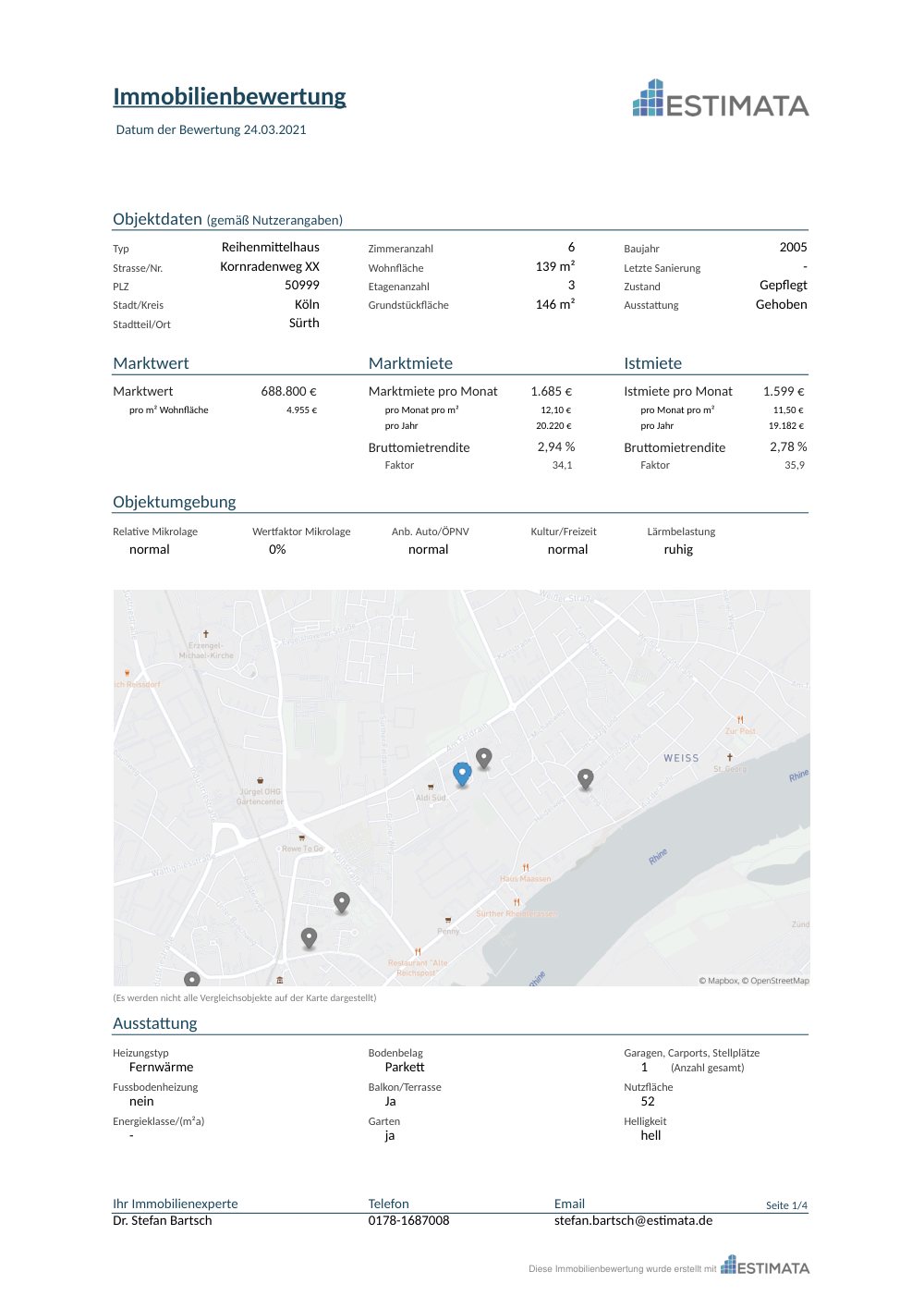Select the gray pin left of WEISS label
This screenshot has height=1308, width=924.
[x=585, y=780]
